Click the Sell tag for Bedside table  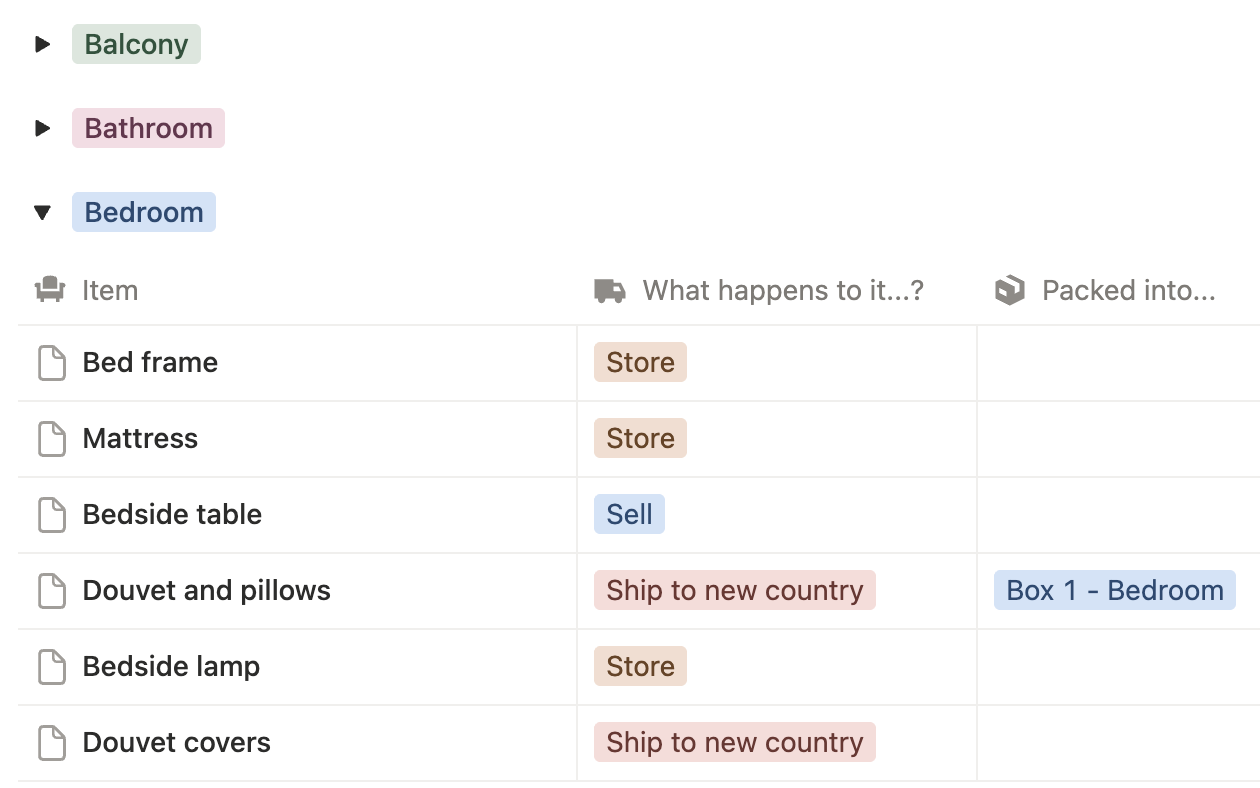(629, 514)
